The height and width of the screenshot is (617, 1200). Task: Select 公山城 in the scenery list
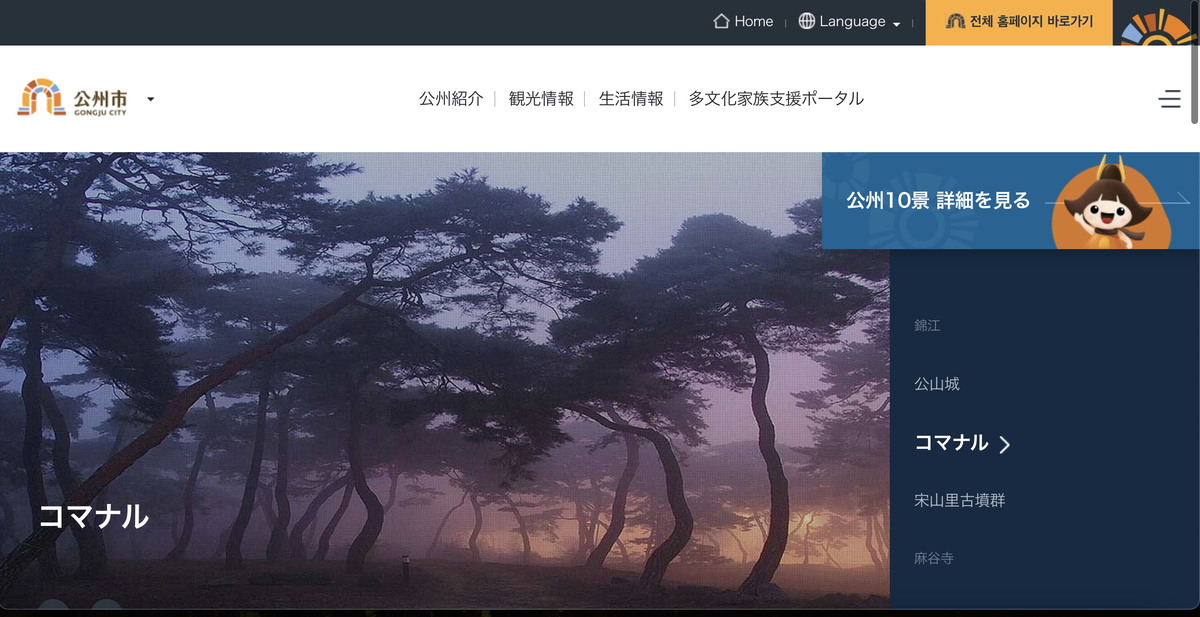coord(937,384)
